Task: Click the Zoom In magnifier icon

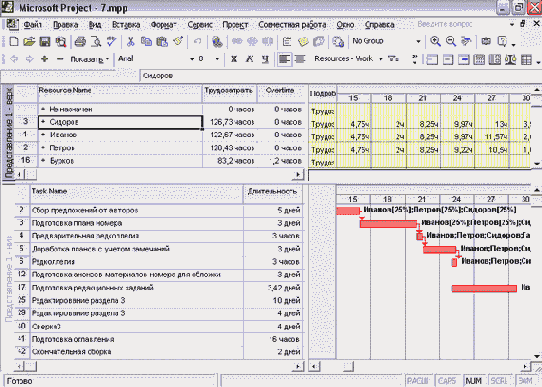Action: 435,41
